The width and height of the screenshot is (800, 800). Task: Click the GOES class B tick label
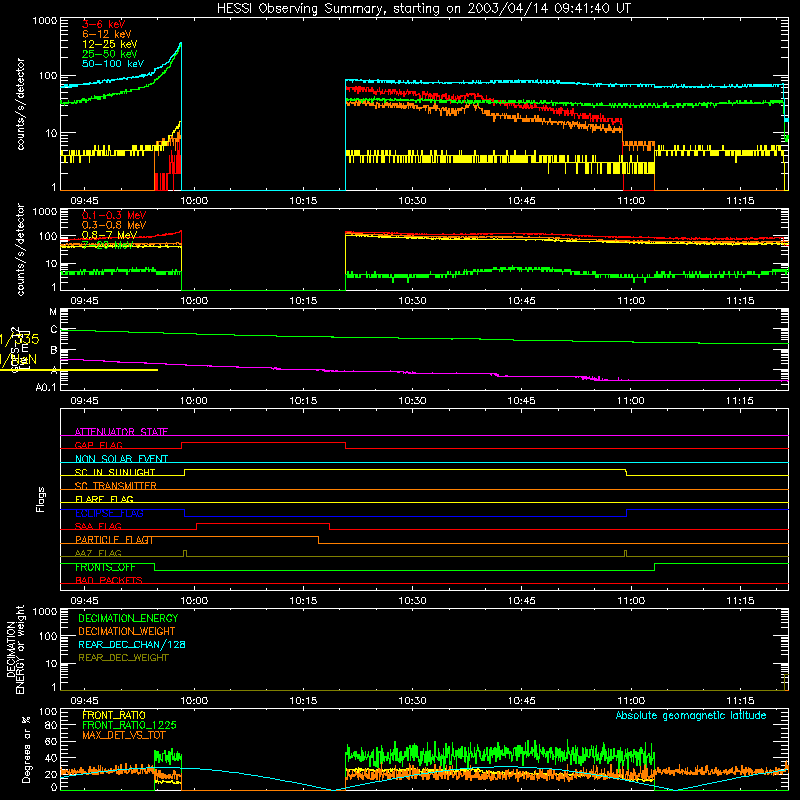(54, 350)
